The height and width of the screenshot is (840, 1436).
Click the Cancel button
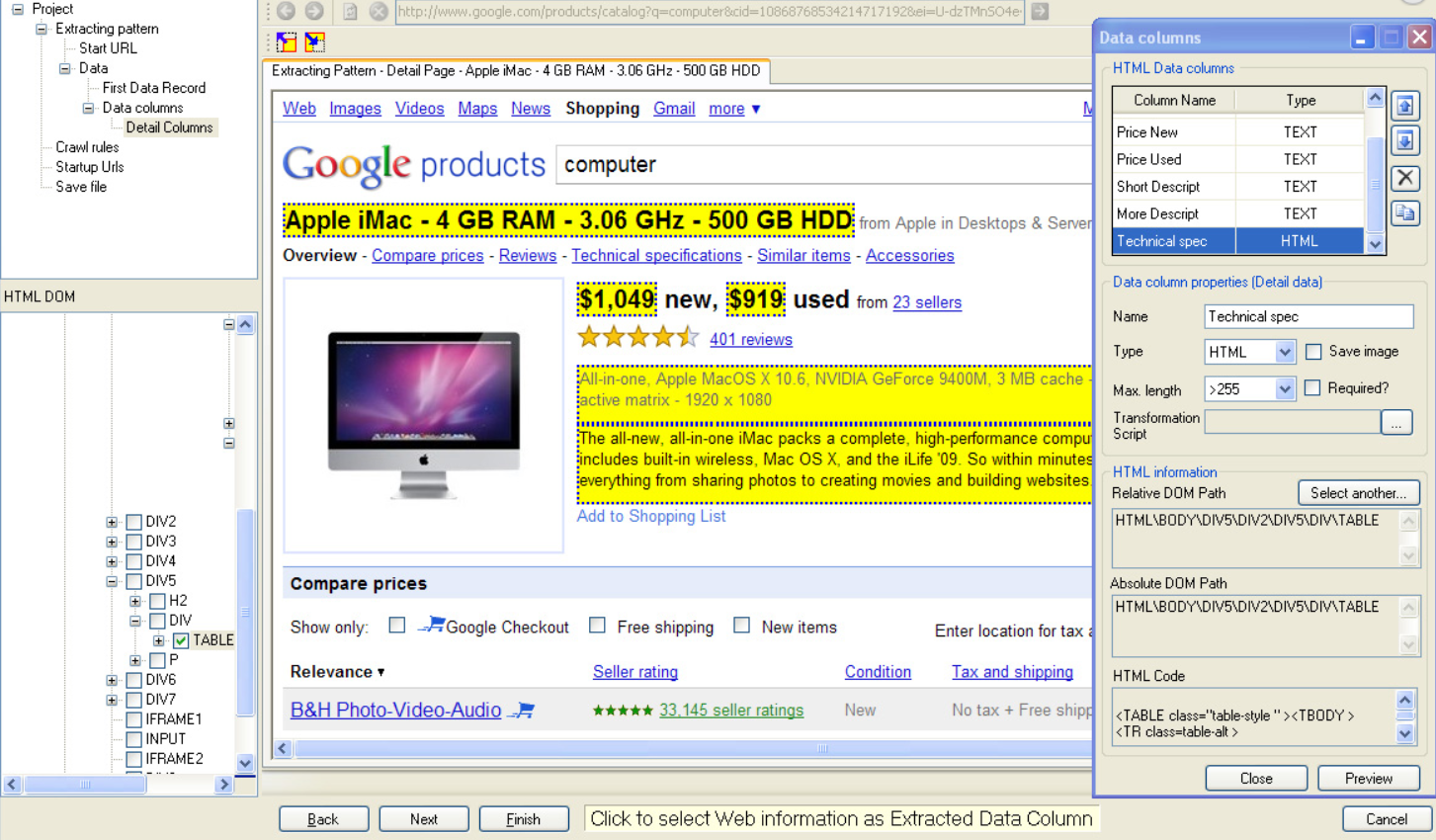(1387, 819)
